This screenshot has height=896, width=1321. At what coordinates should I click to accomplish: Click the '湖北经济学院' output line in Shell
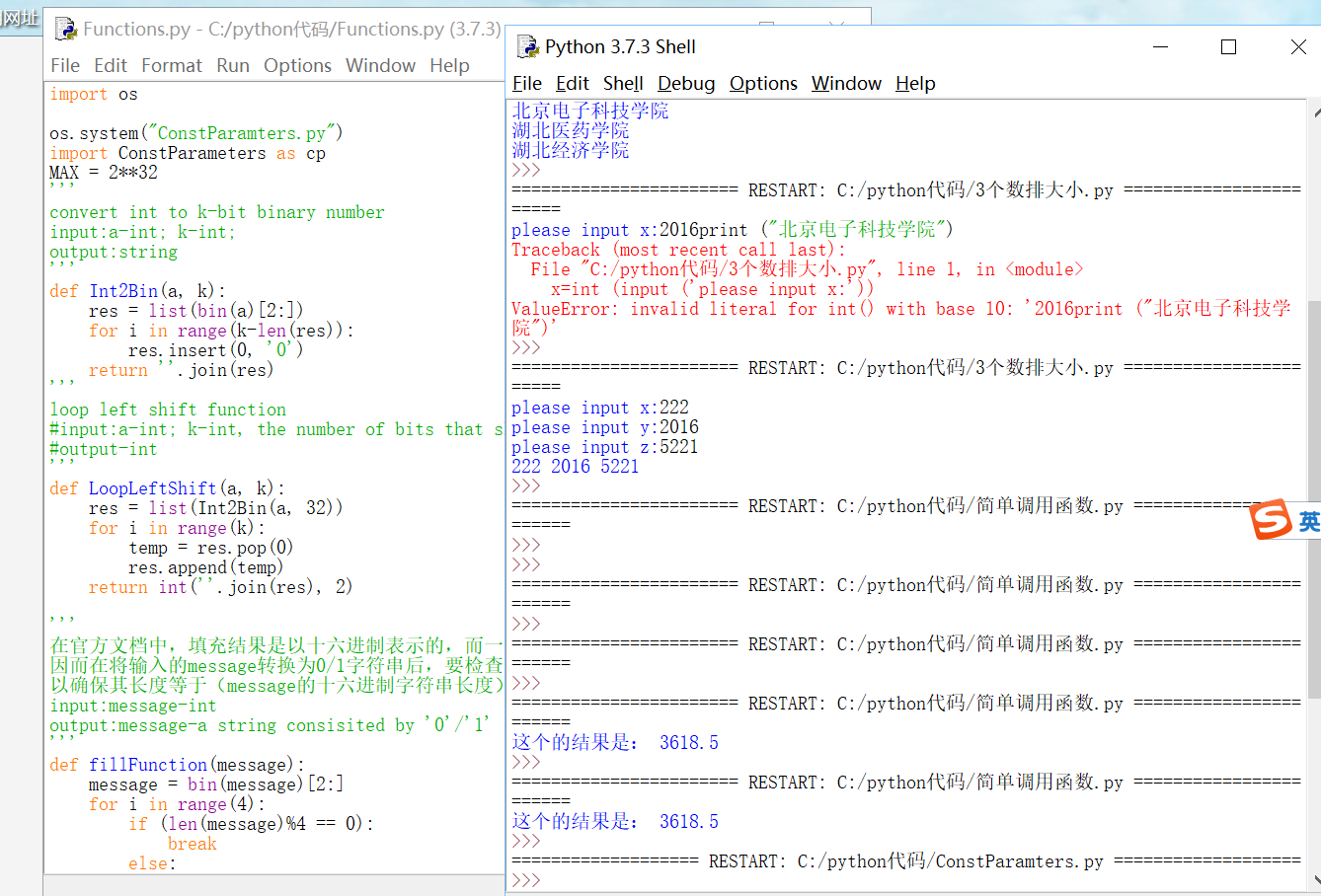coord(571,150)
